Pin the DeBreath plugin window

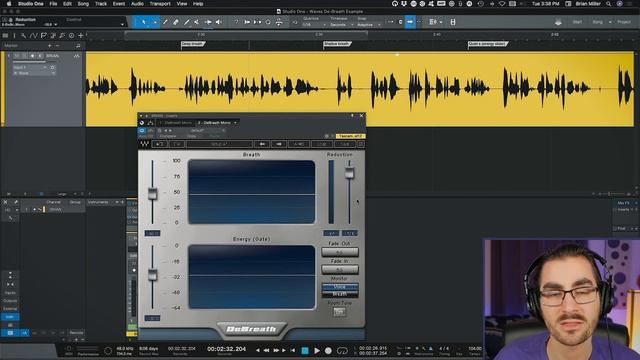point(352,116)
